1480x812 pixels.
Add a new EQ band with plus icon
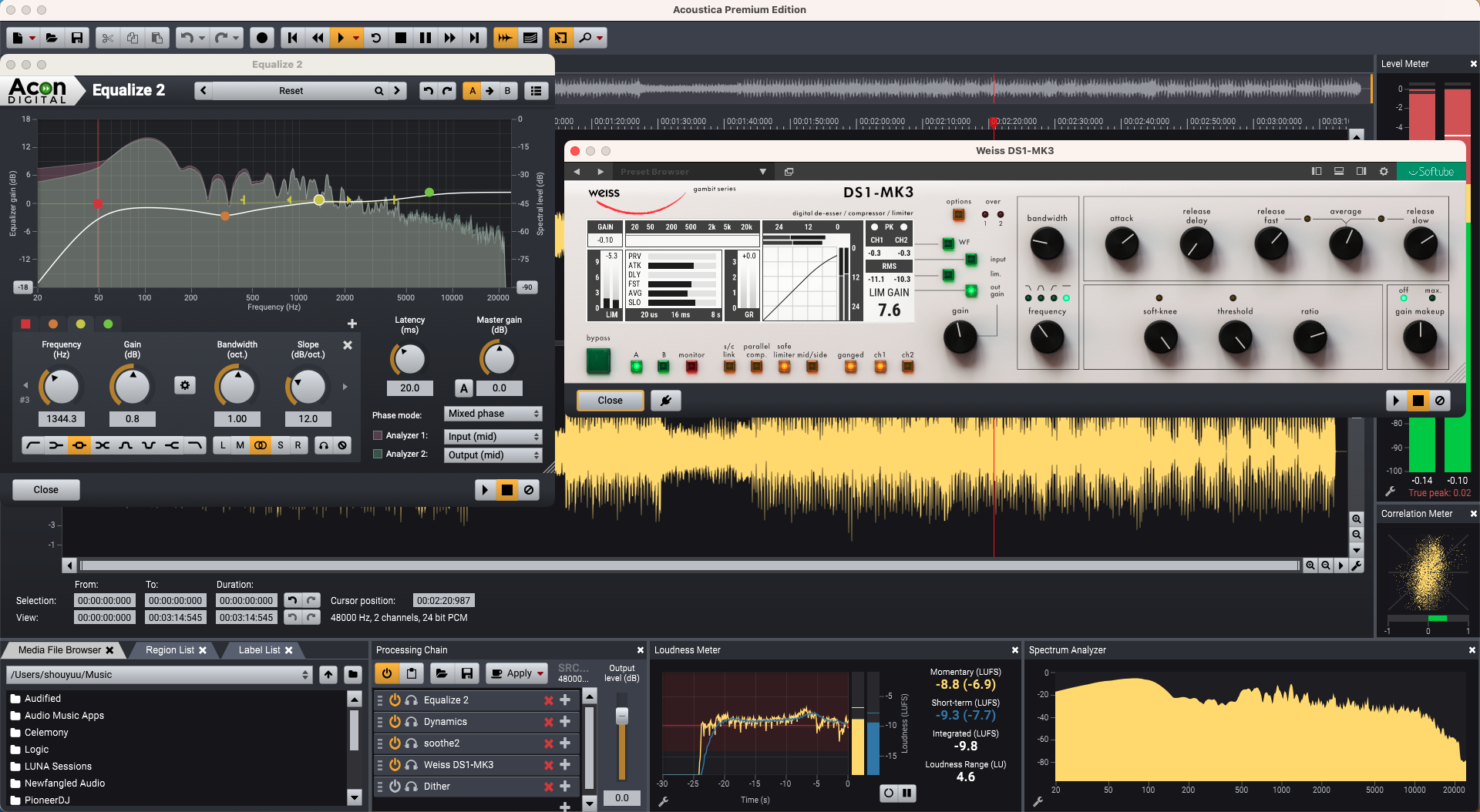click(x=352, y=324)
